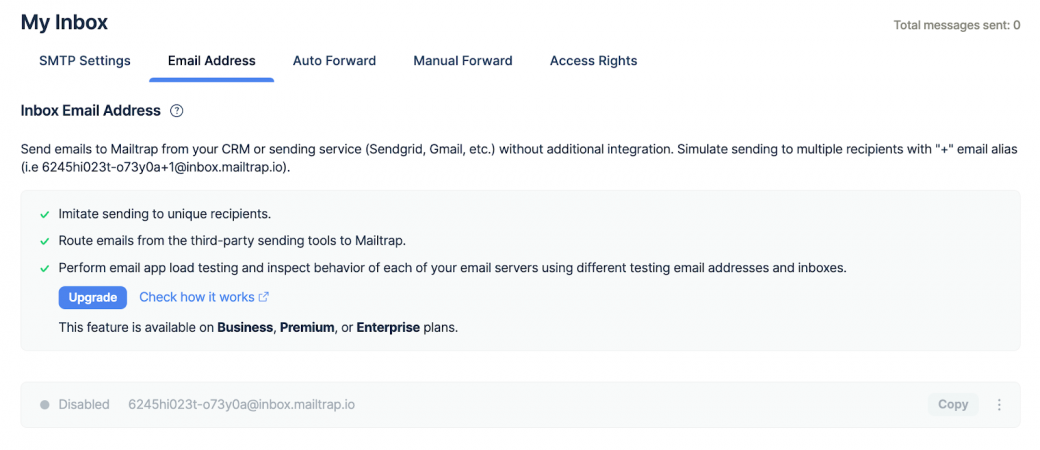The width and height of the screenshot is (1040, 450).
Task: Click the checkmark beside Perform email app load testing
Action: [44, 268]
